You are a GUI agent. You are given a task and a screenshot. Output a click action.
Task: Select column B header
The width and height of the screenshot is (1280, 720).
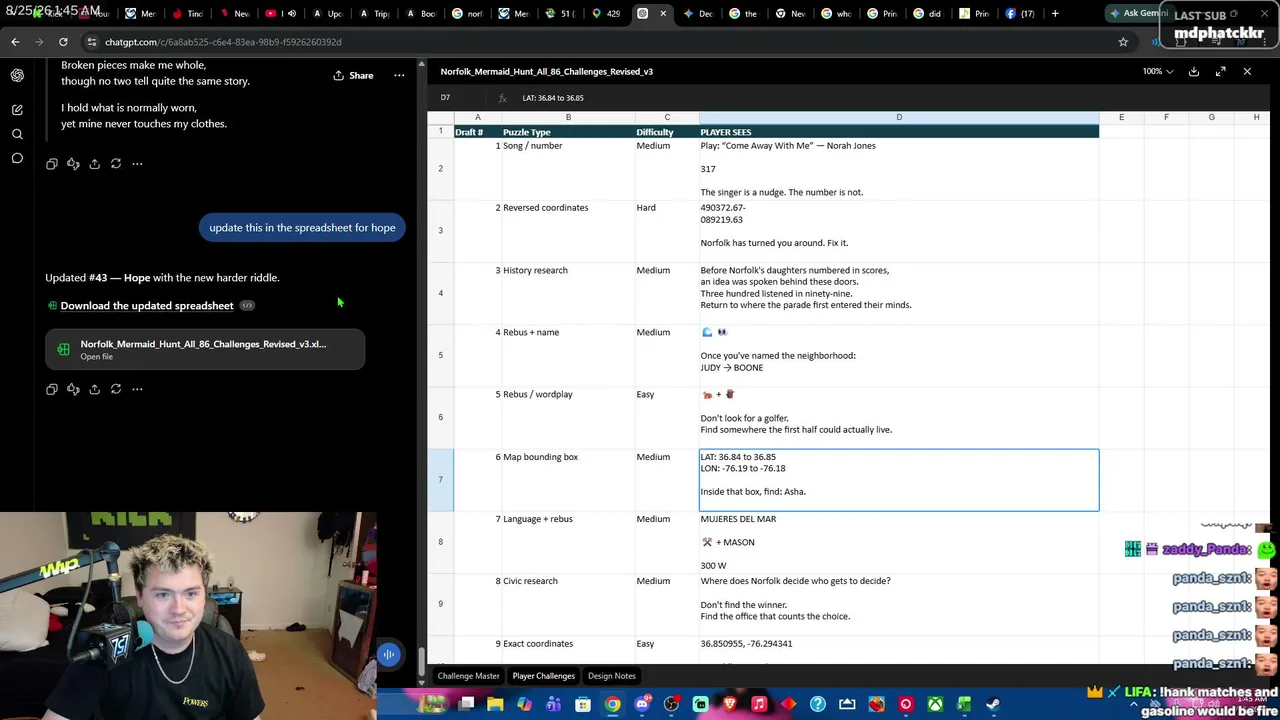(x=568, y=118)
